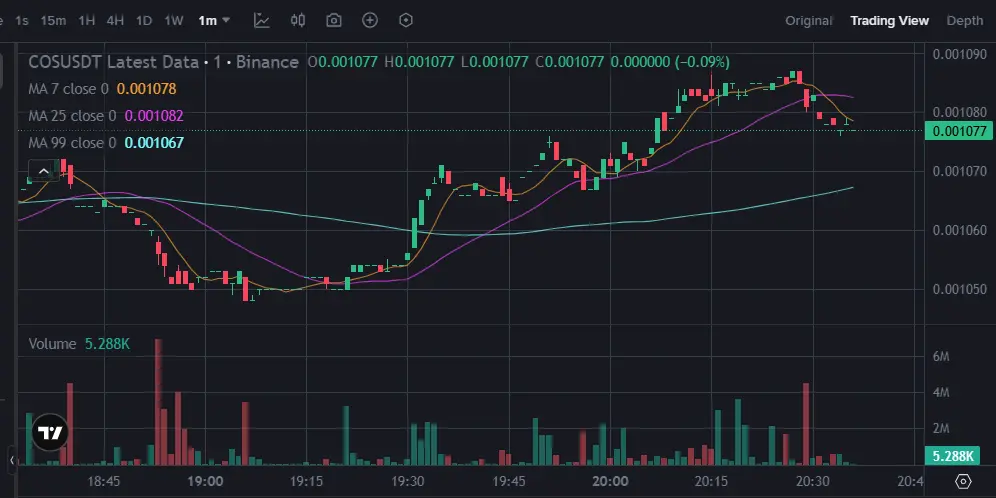Click the MA 7 value 0.001078
Viewport: 996px width, 498px height.
tap(147, 89)
